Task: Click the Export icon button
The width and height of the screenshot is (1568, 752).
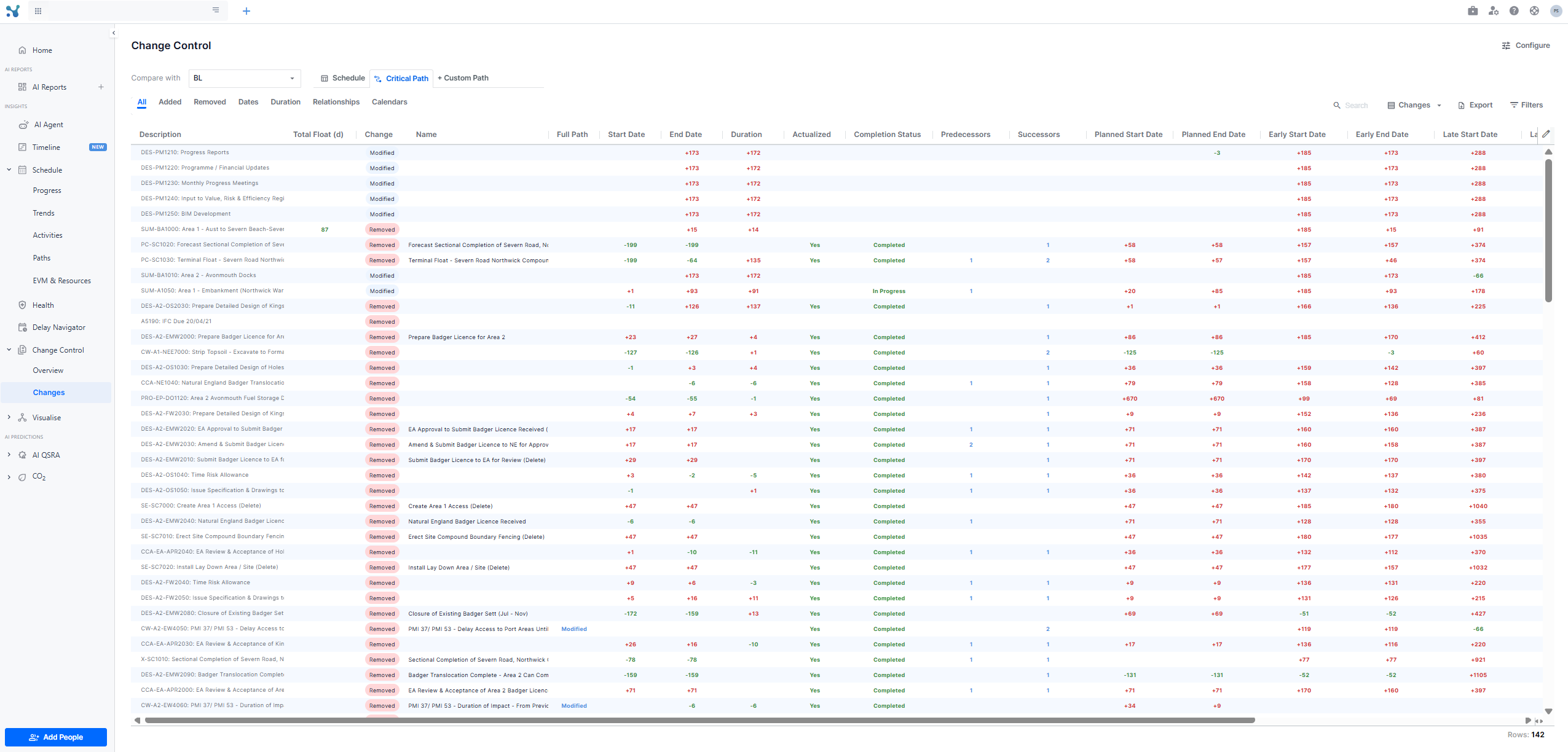Action: point(1475,105)
